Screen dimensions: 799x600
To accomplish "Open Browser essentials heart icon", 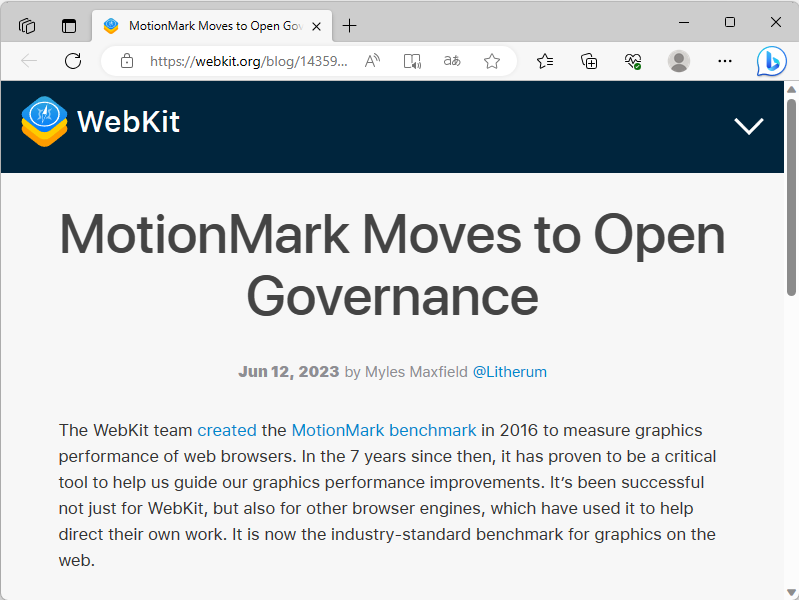I will point(633,61).
